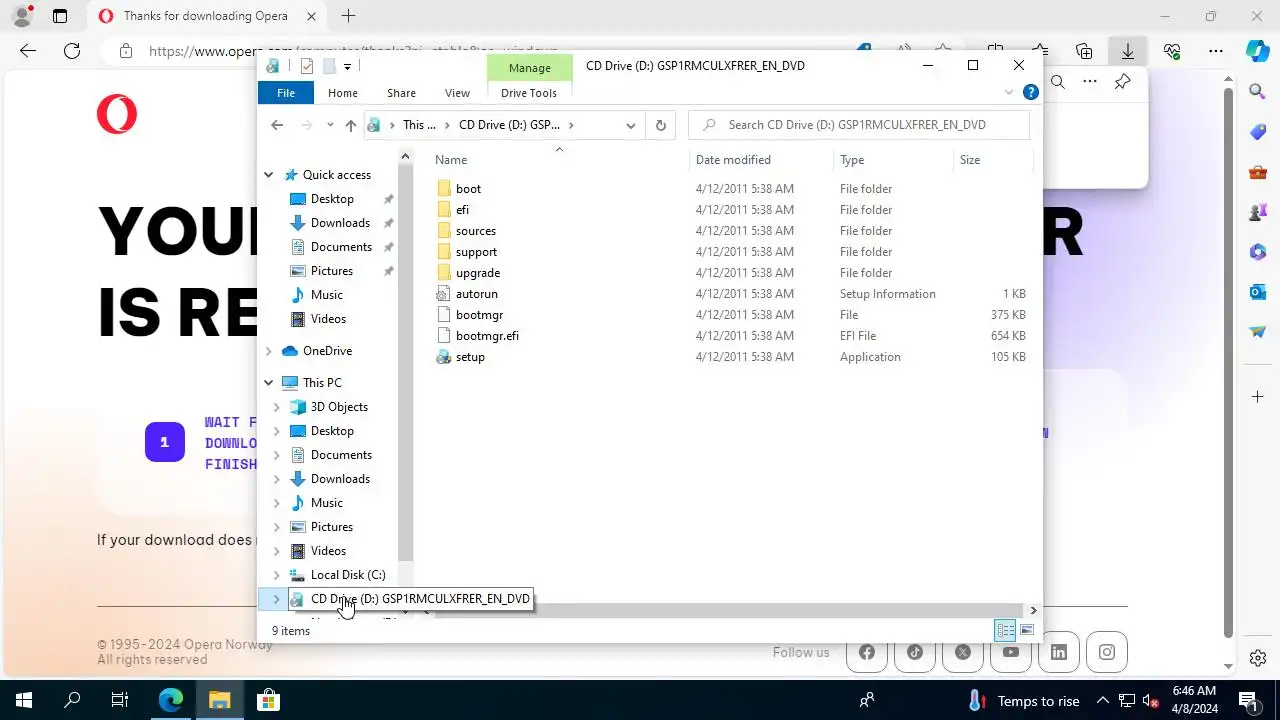Click the Manage contextual tab
This screenshot has width=1280, height=720.
point(529,68)
